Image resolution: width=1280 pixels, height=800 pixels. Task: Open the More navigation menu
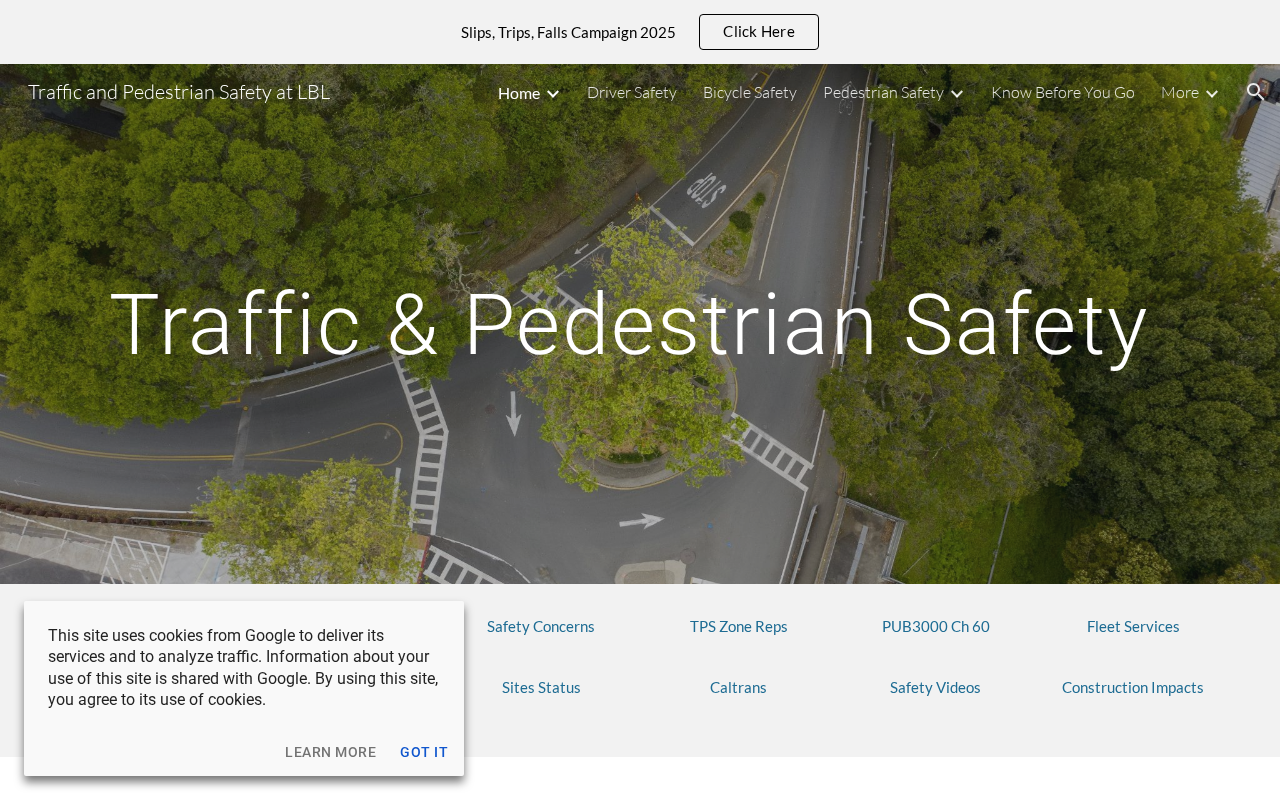coord(1180,92)
